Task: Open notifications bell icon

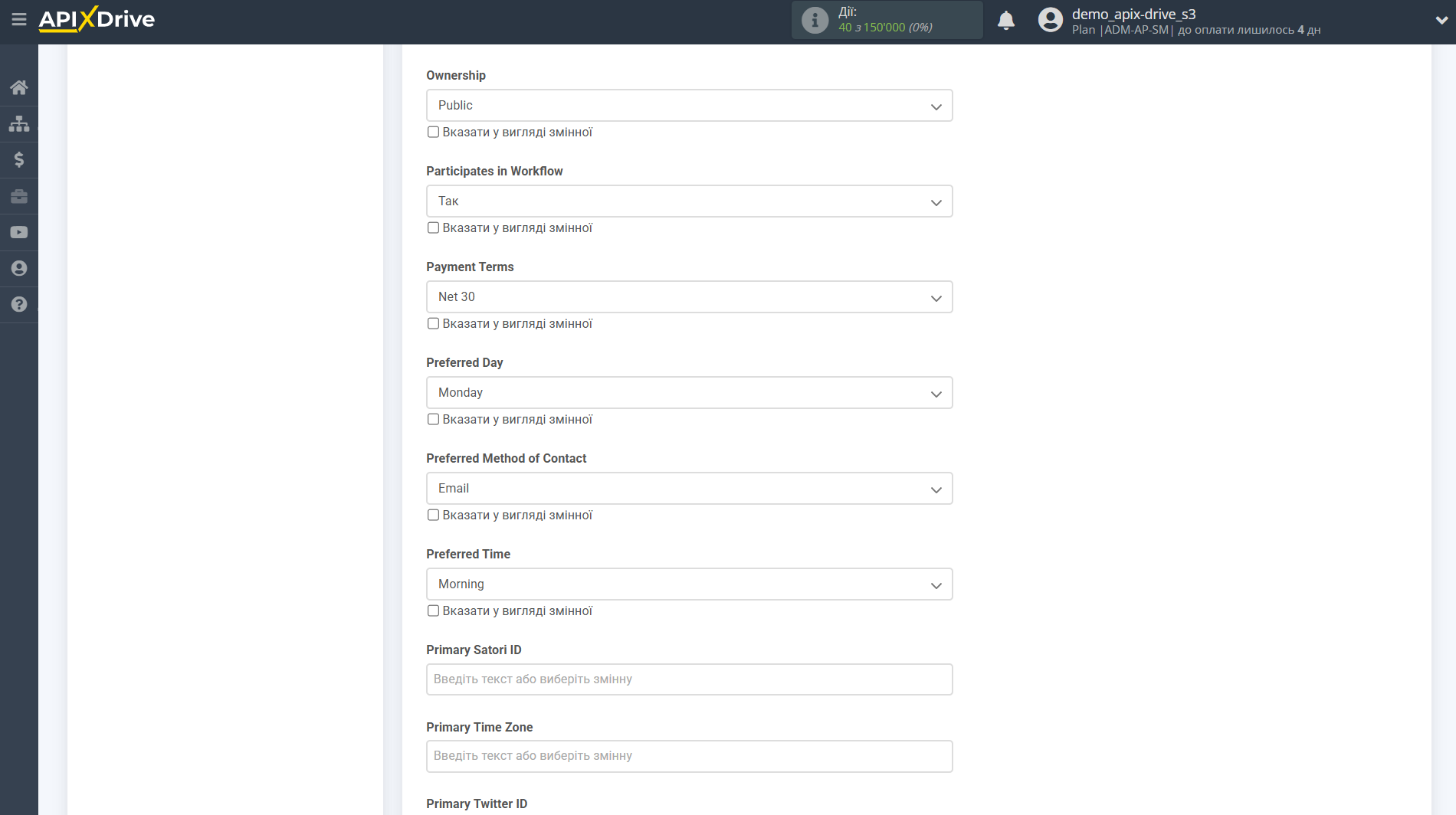Action: pos(1006,20)
